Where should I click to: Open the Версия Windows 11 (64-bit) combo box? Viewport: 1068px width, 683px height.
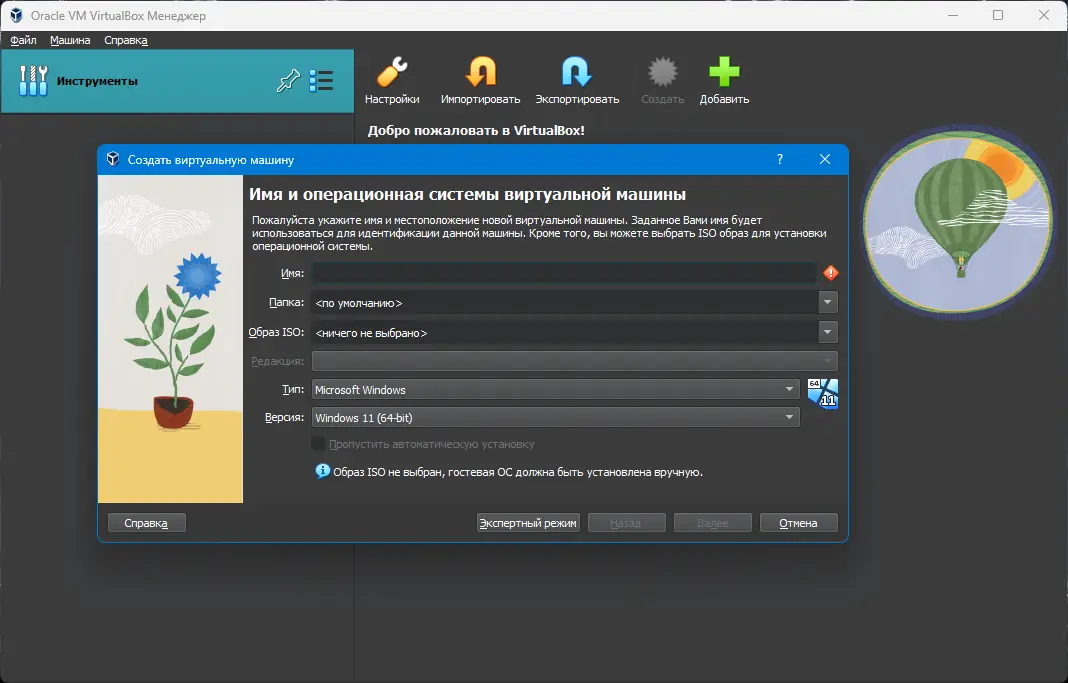pos(555,417)
